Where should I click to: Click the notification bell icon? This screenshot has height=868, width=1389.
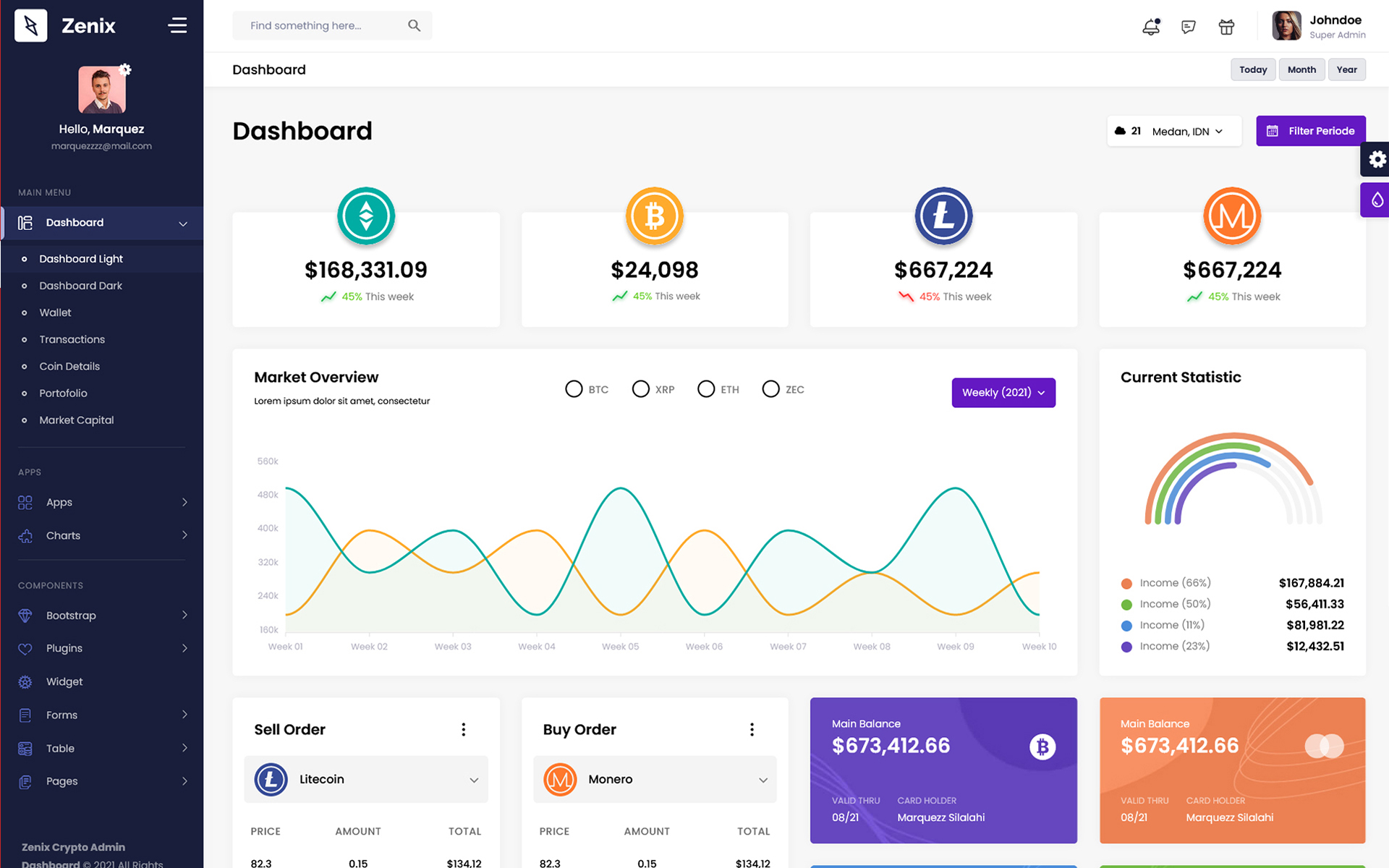(x=1150, y=27)
